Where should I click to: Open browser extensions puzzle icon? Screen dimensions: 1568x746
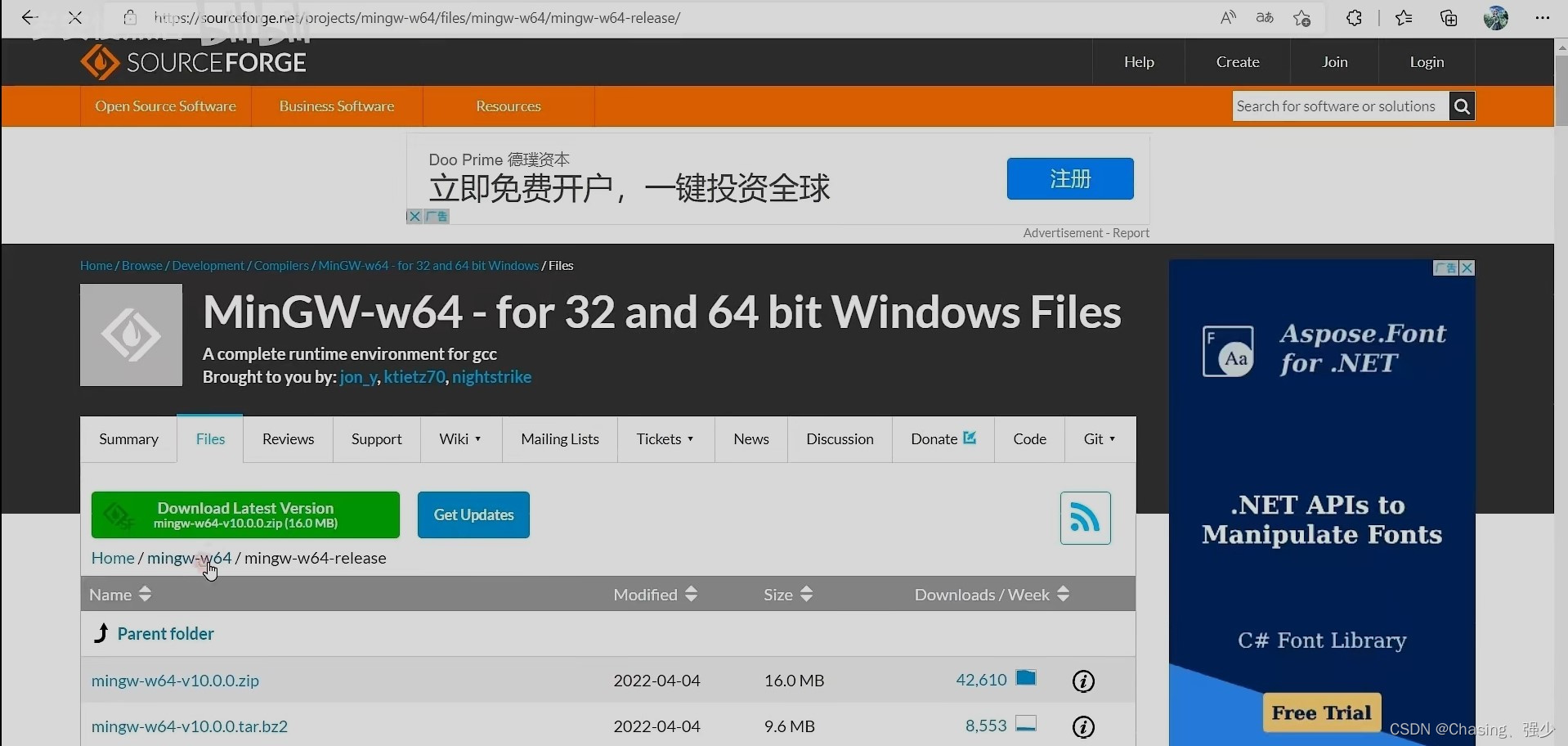pyautogui.click(x=1354, y=17)
